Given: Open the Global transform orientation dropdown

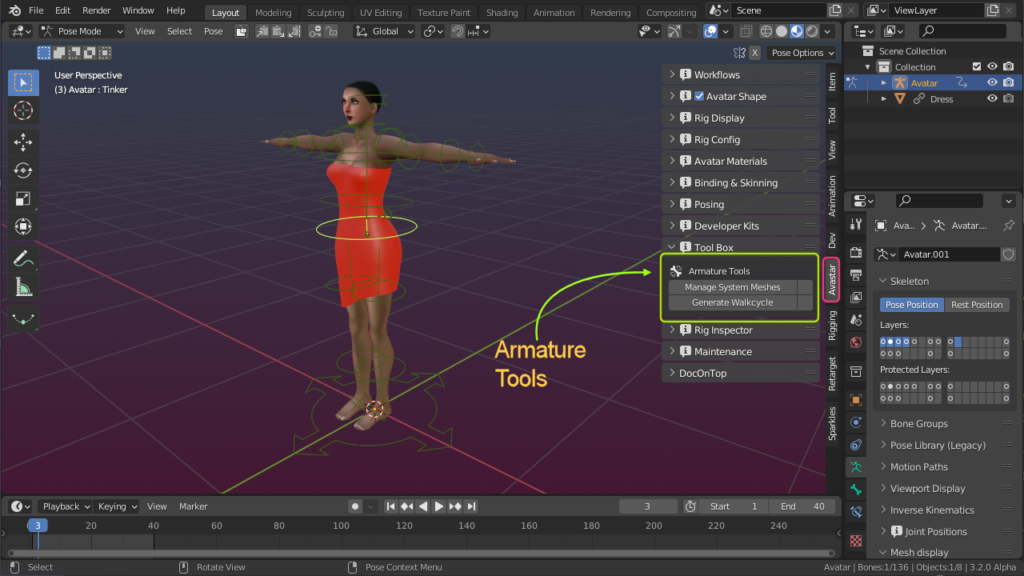Looking at the screenshot, I should coord(385,30).
